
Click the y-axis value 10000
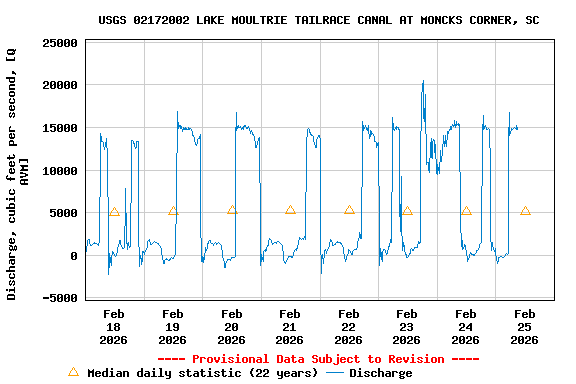(x=60, y=171)
